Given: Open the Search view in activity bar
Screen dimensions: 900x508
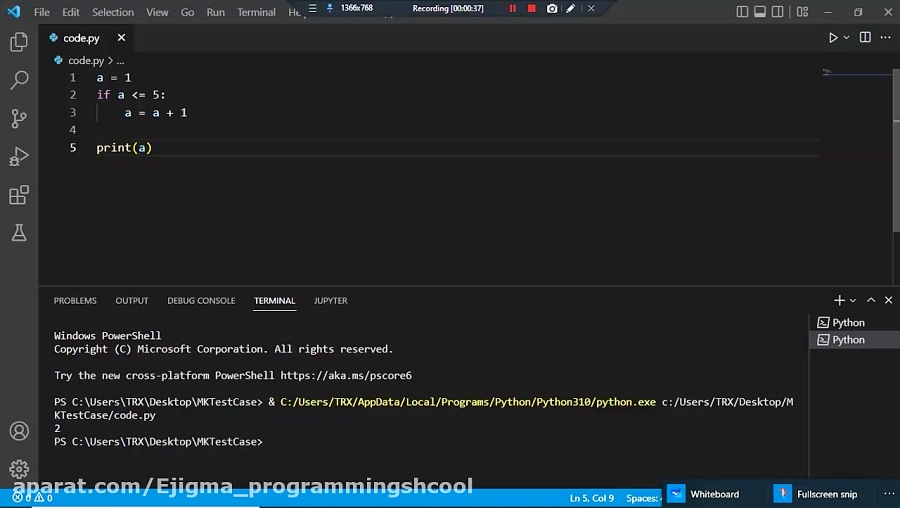Looking at the screenshot, I should (18, 80).
